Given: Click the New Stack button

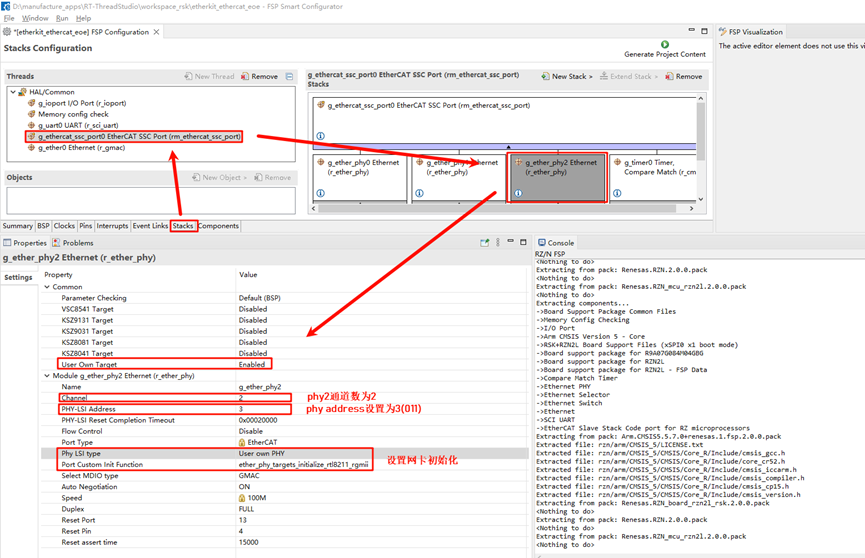Looking at the screenshot, I should 567,76.
